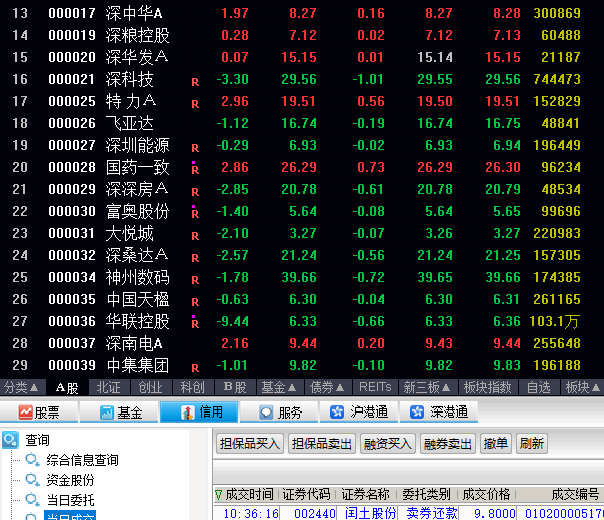
Task: Click the 资金股份 query icon
Action: [x=32, y=480]
